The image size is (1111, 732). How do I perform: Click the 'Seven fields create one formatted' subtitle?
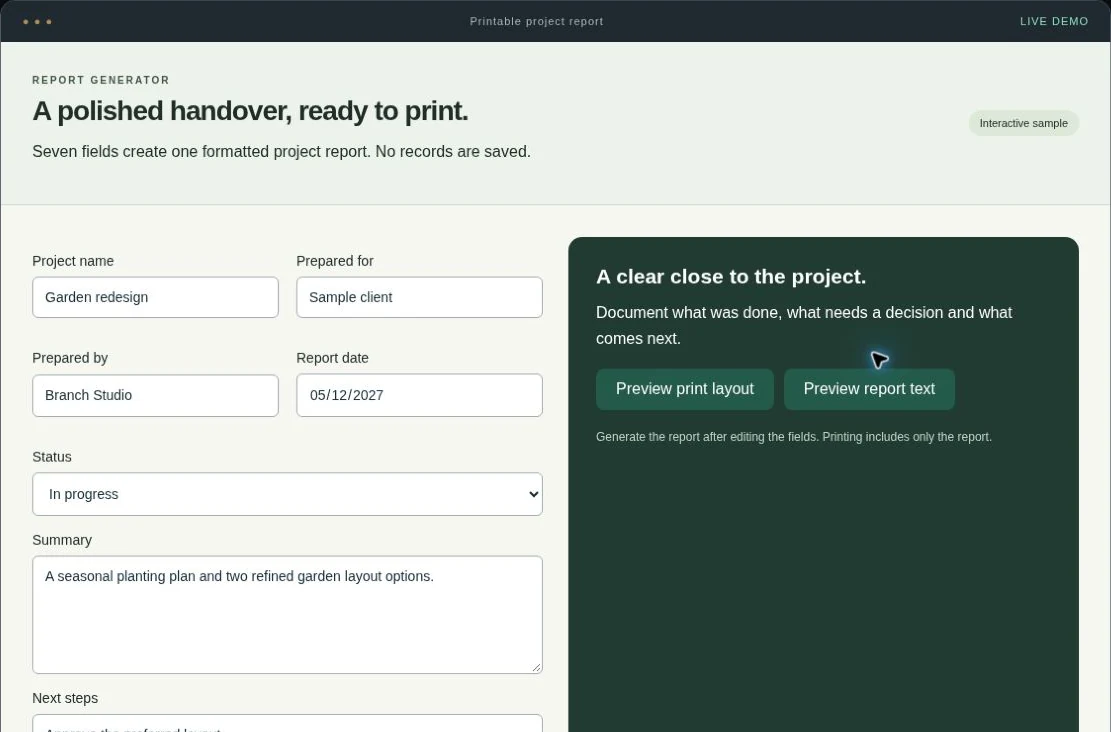point(281,152)
